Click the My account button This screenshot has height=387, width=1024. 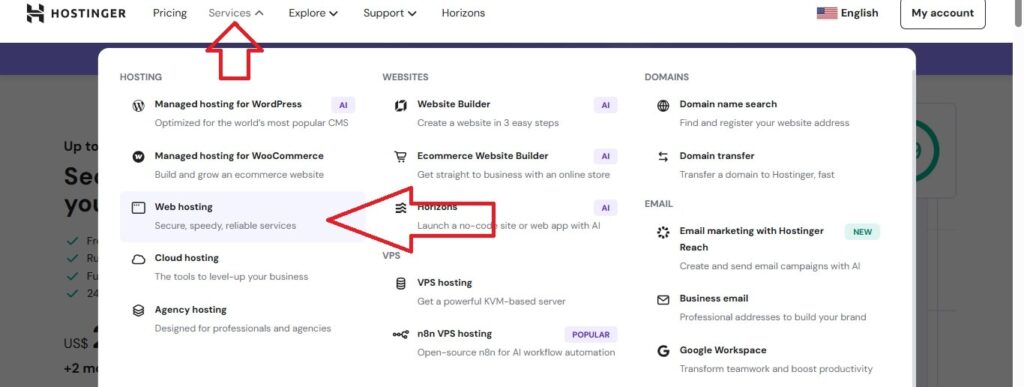click(x=942, y=14)
